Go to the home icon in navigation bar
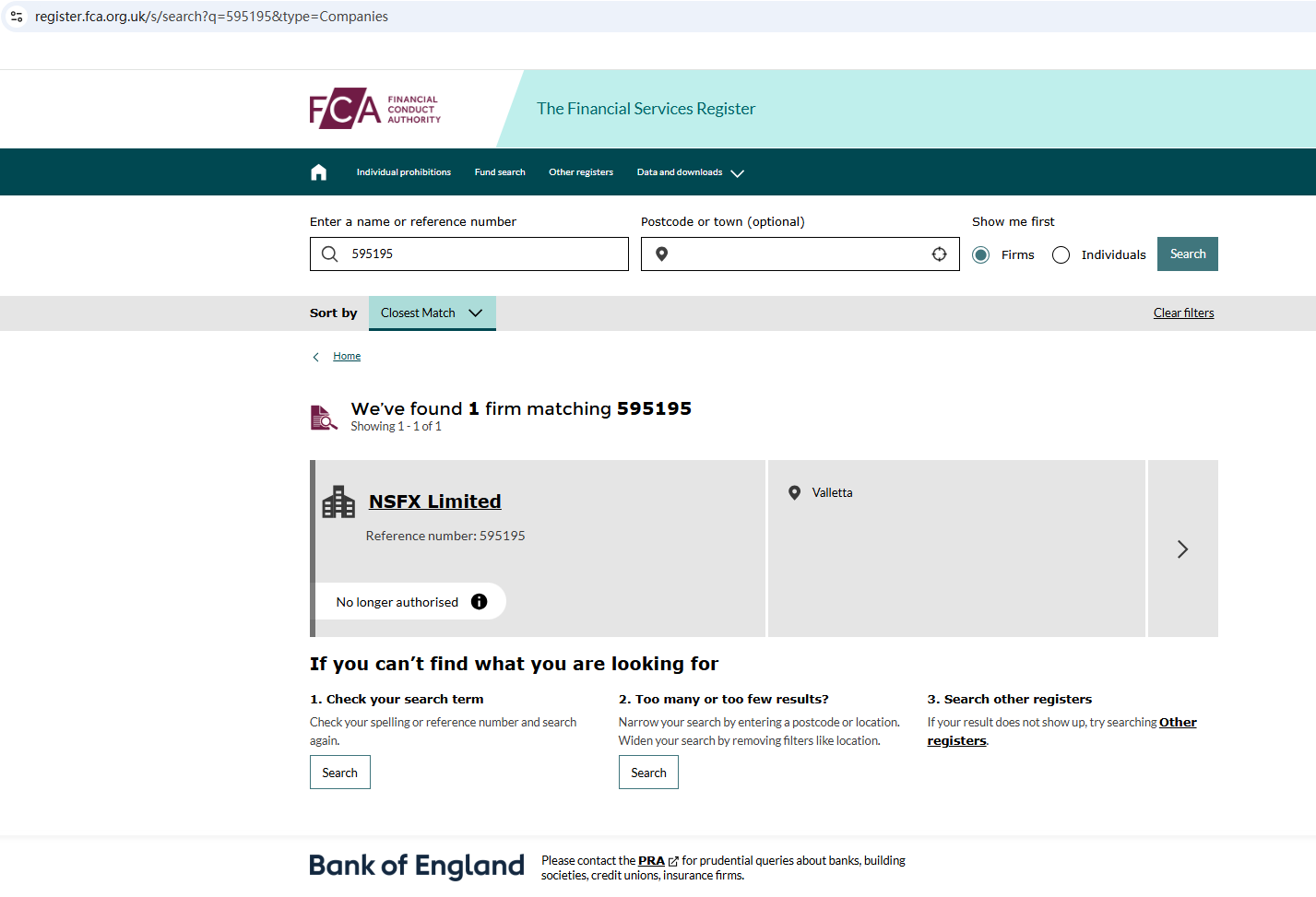This screenshot has height=897, width=1316. pos(319,172)
